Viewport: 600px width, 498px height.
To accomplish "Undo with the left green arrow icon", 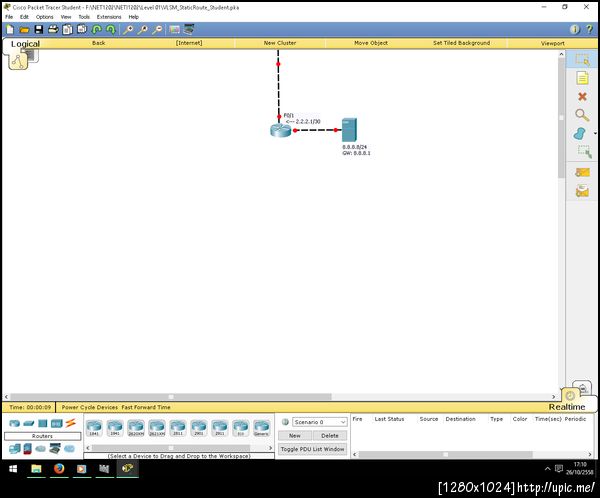I will [x=96, y=29].
